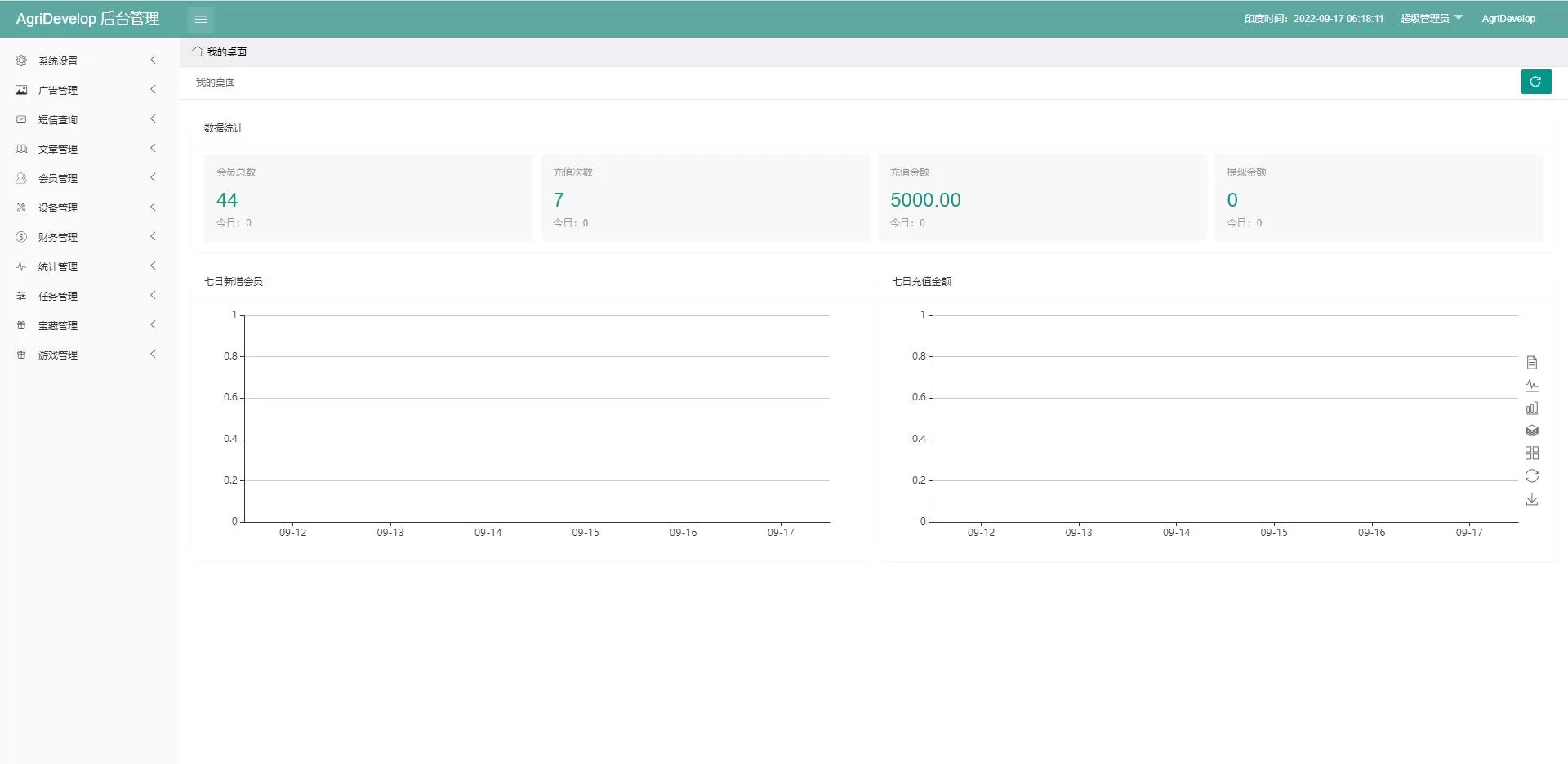Screen dimensions: 1568x764
Task: Toggle the sidebar with hamburger button
Action: 201,19
